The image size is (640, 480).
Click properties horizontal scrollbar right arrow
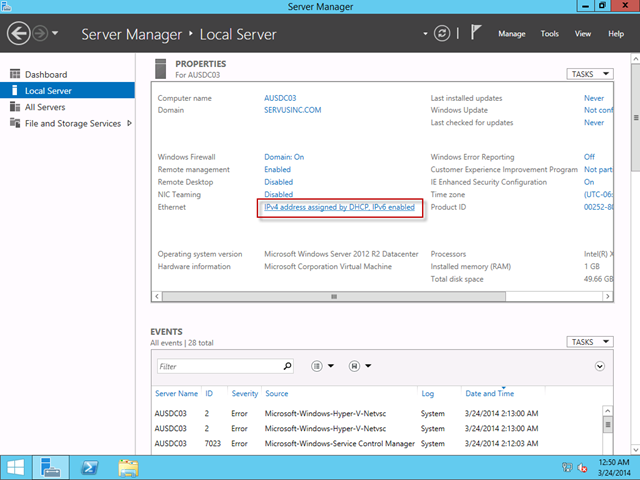608,296
